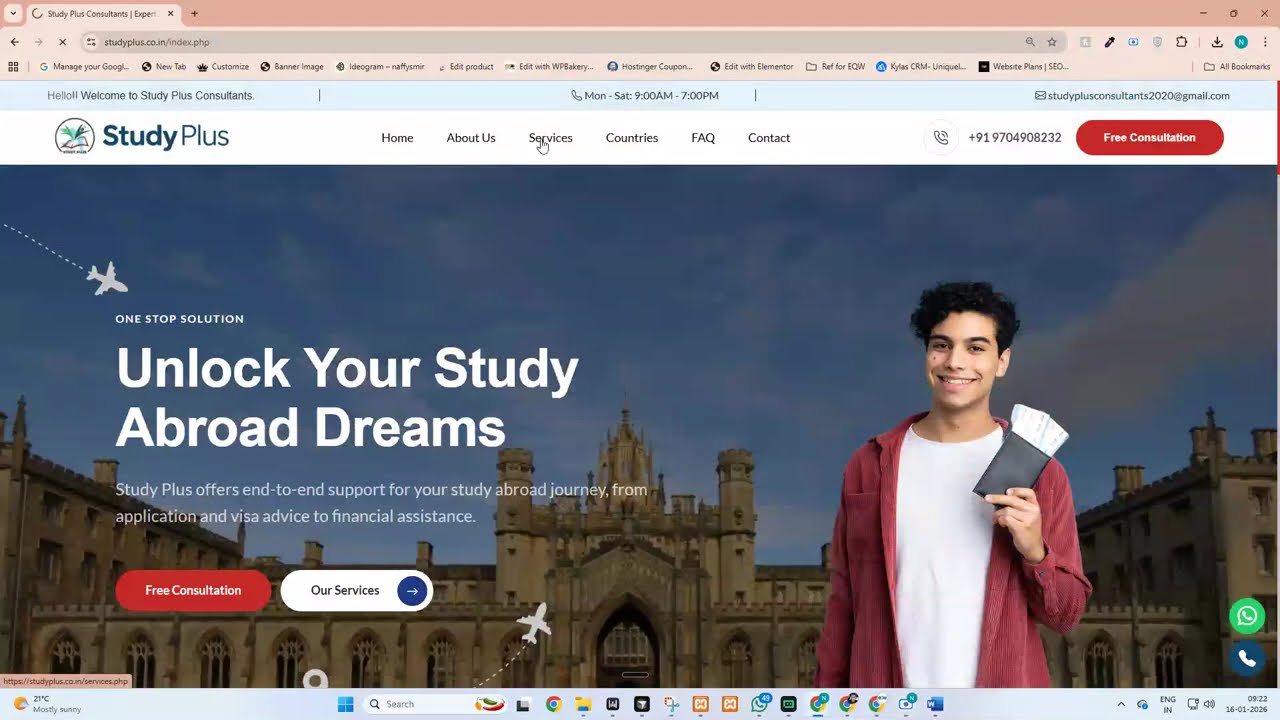The width and height of the screenshot is (1280, 720).
Task: Click the hero Free Consultation button
Action: [x=193, y=591]
